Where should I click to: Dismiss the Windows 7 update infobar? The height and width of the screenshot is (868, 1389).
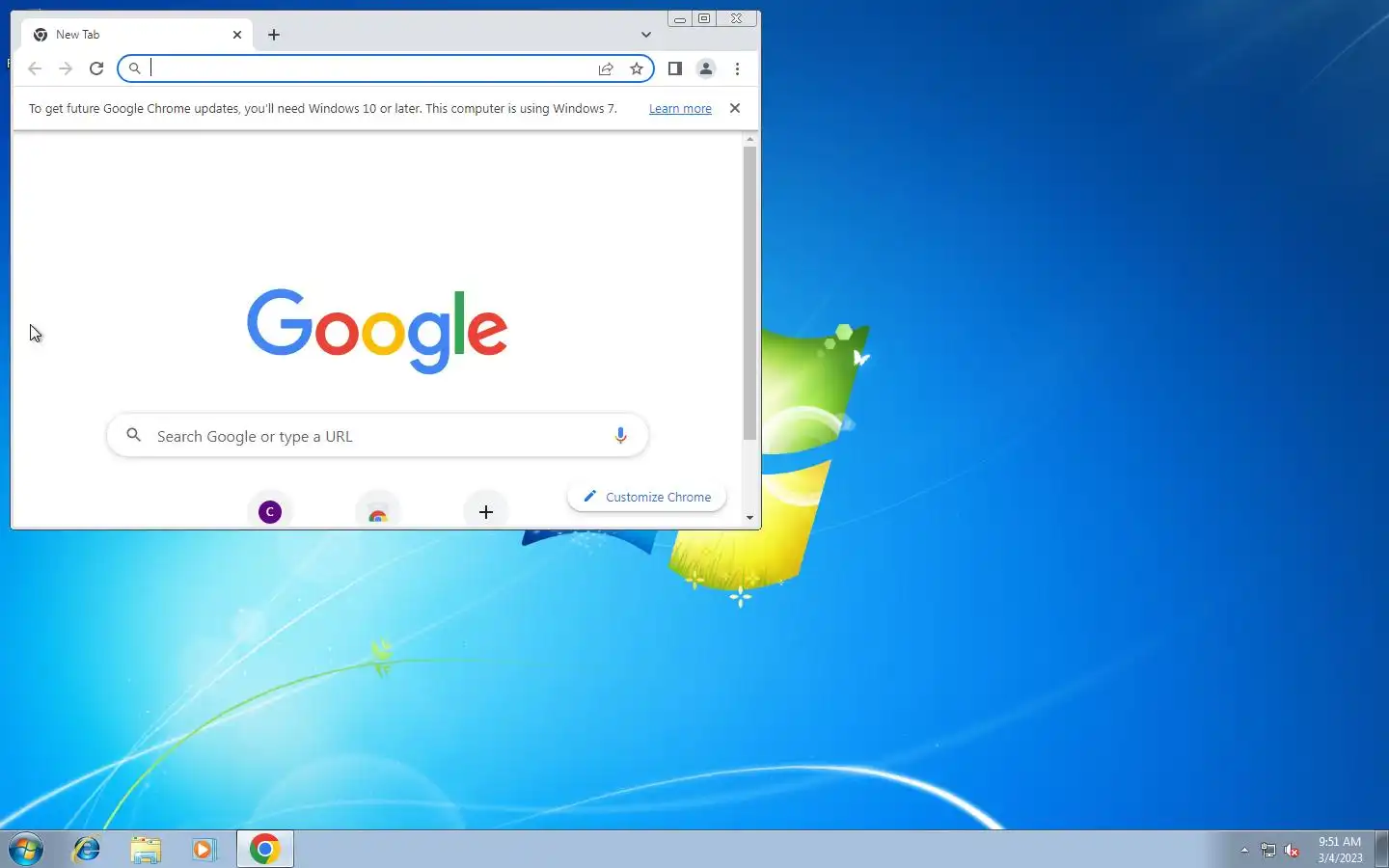735,108
